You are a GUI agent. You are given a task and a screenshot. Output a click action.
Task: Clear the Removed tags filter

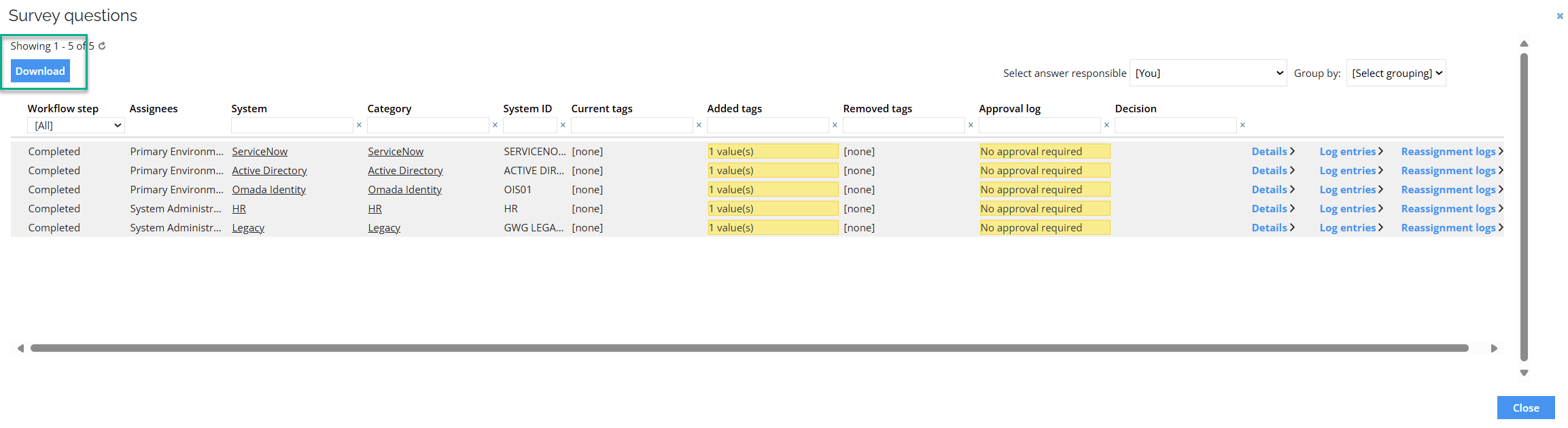click(971, 125)
